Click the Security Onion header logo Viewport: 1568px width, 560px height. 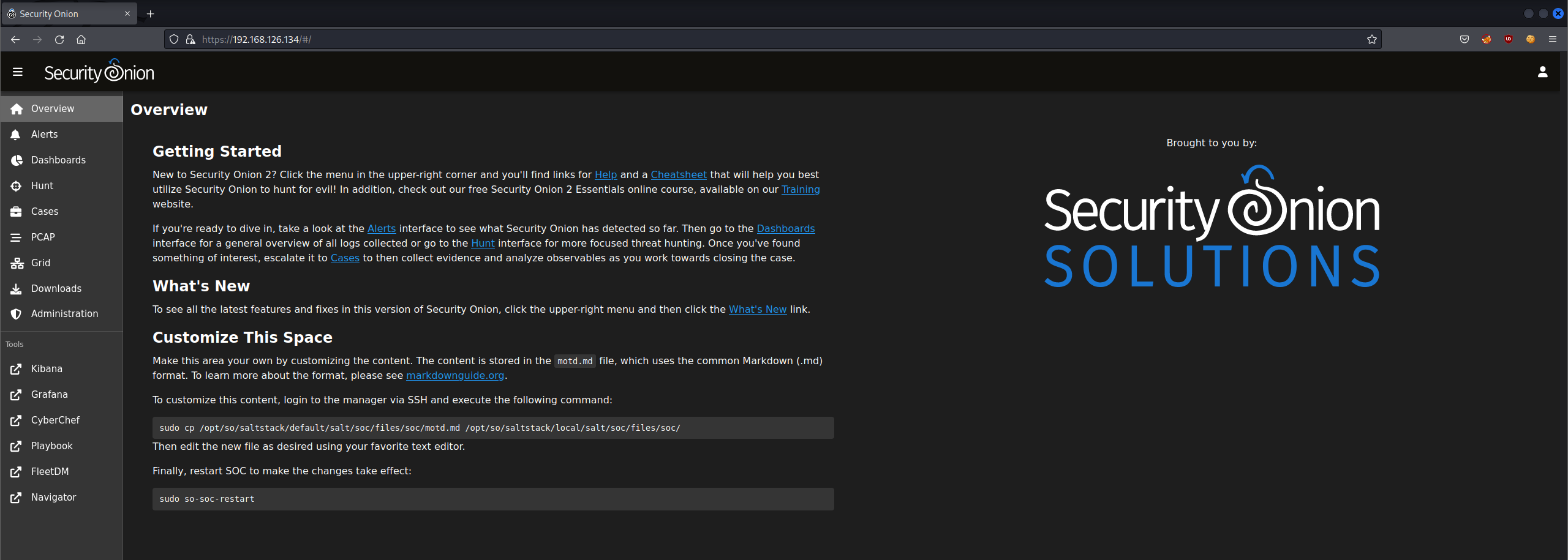tap(99, 72)
